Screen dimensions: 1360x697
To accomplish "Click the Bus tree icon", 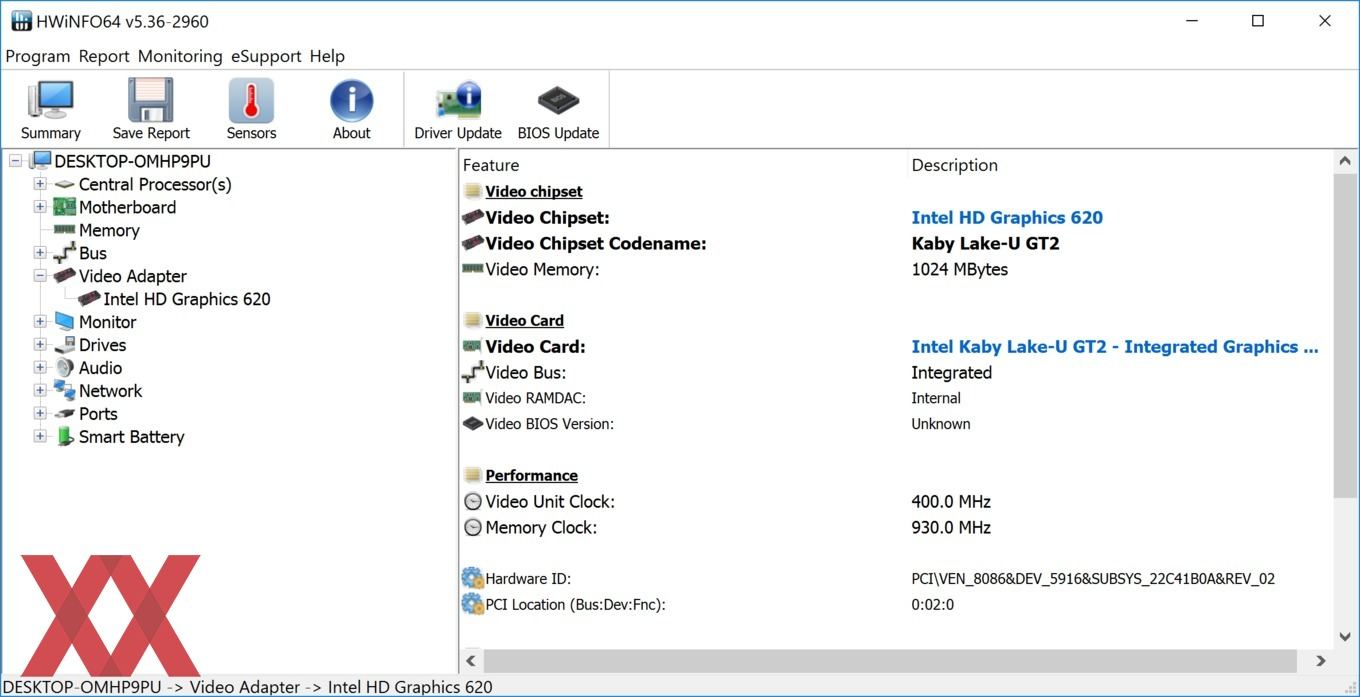I will point(64,253).
